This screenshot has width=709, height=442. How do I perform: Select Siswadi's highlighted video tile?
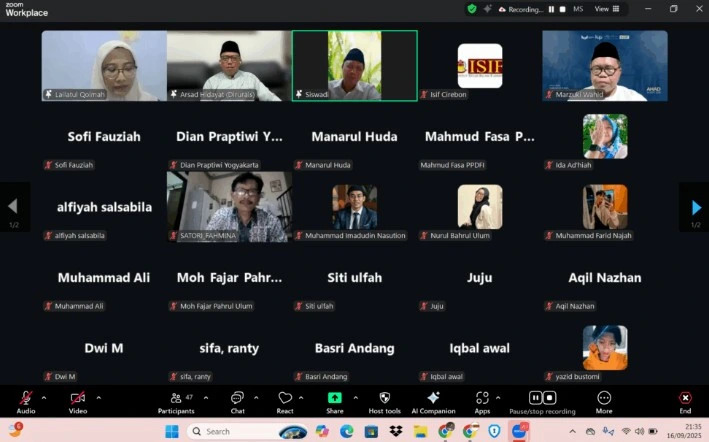[x=354, y=65]
